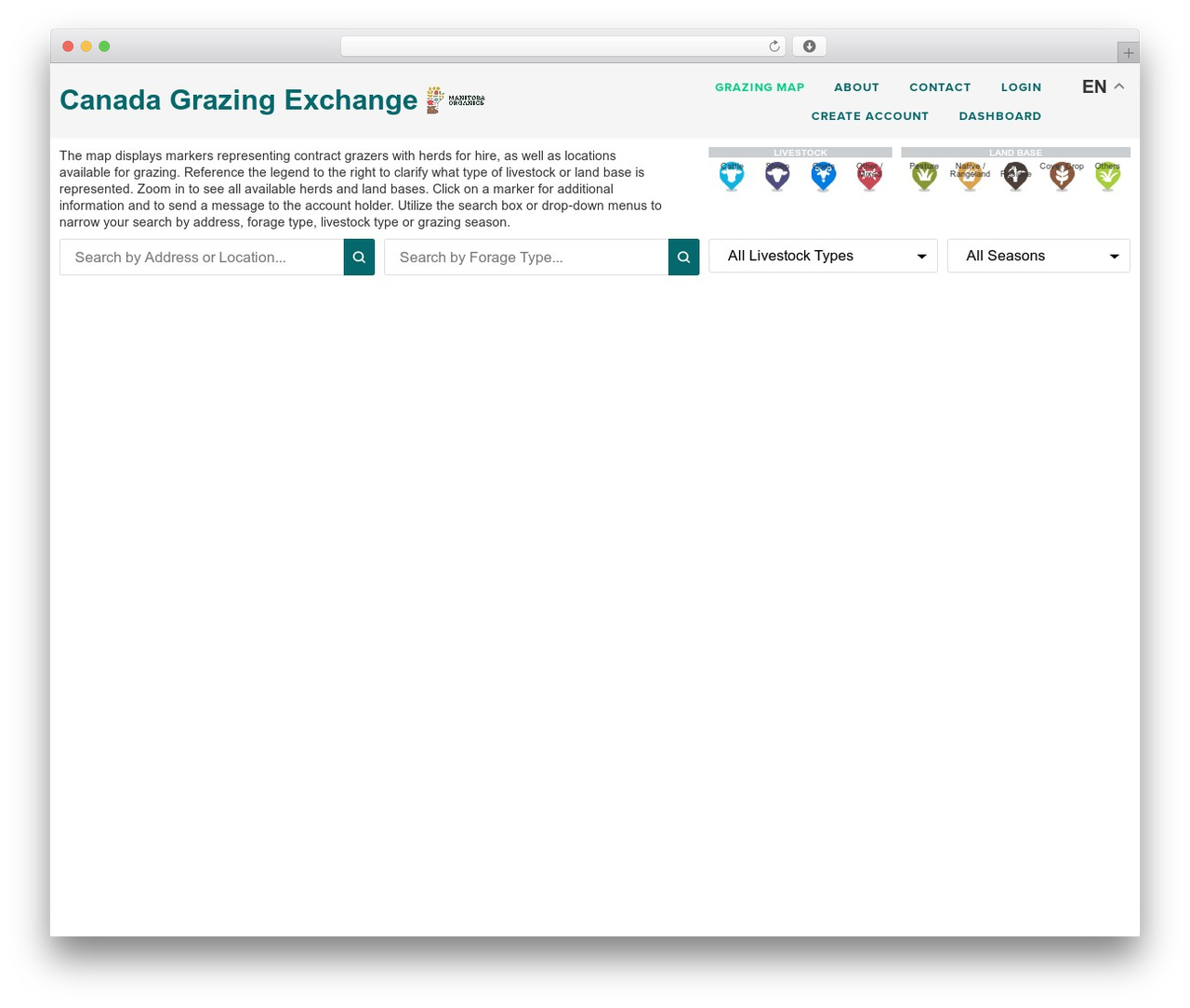Click the LIVESTOCK legend header
Screen dimensions: 1190x1008
click(800, 153)
